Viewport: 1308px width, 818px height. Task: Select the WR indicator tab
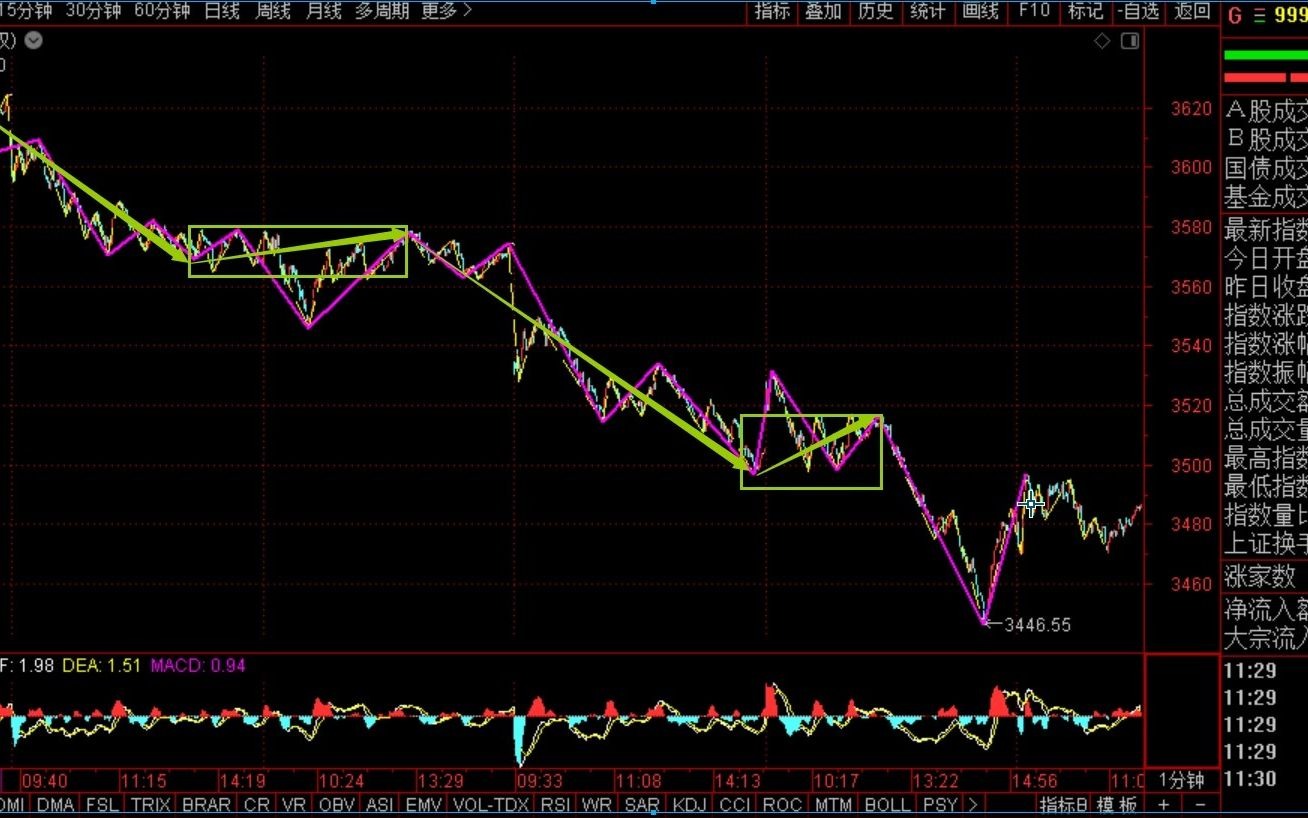(x=597, y=804)
